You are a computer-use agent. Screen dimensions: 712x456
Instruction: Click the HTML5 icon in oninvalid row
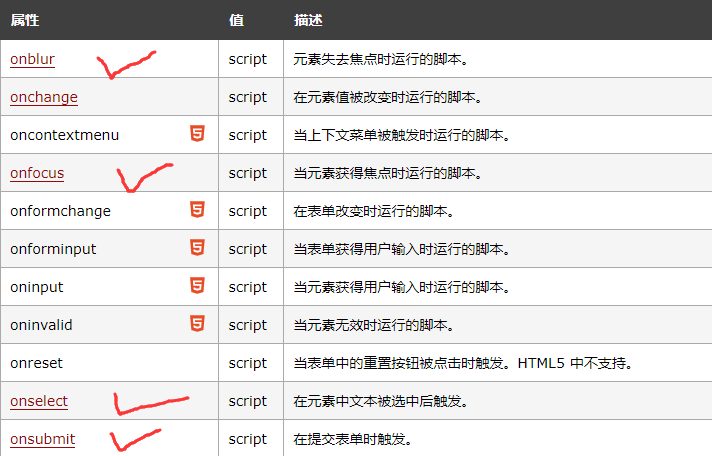198,324
